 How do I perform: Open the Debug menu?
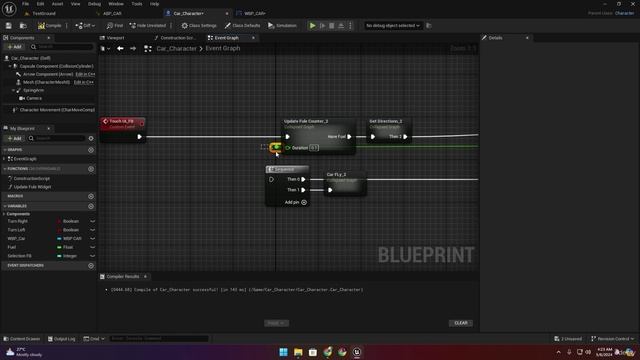94,4
